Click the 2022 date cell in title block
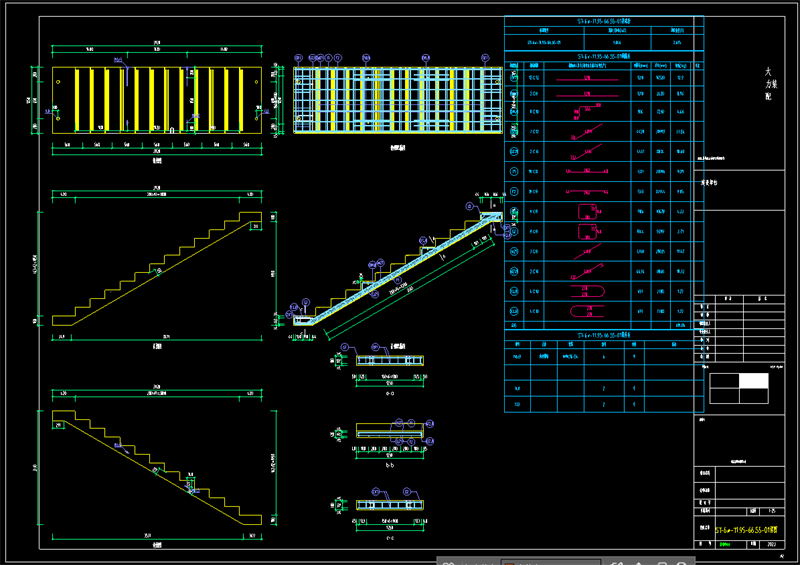The image size is (800, 565). tap(771, 544)
